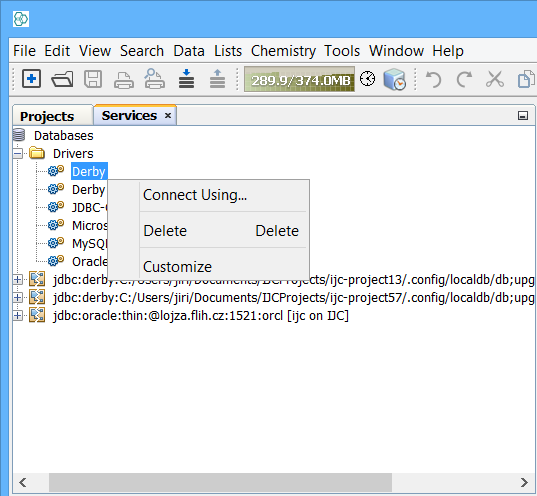The image size is (537, 496).
Task: Click the Save floppy disk icon
Action: (93, 79)
